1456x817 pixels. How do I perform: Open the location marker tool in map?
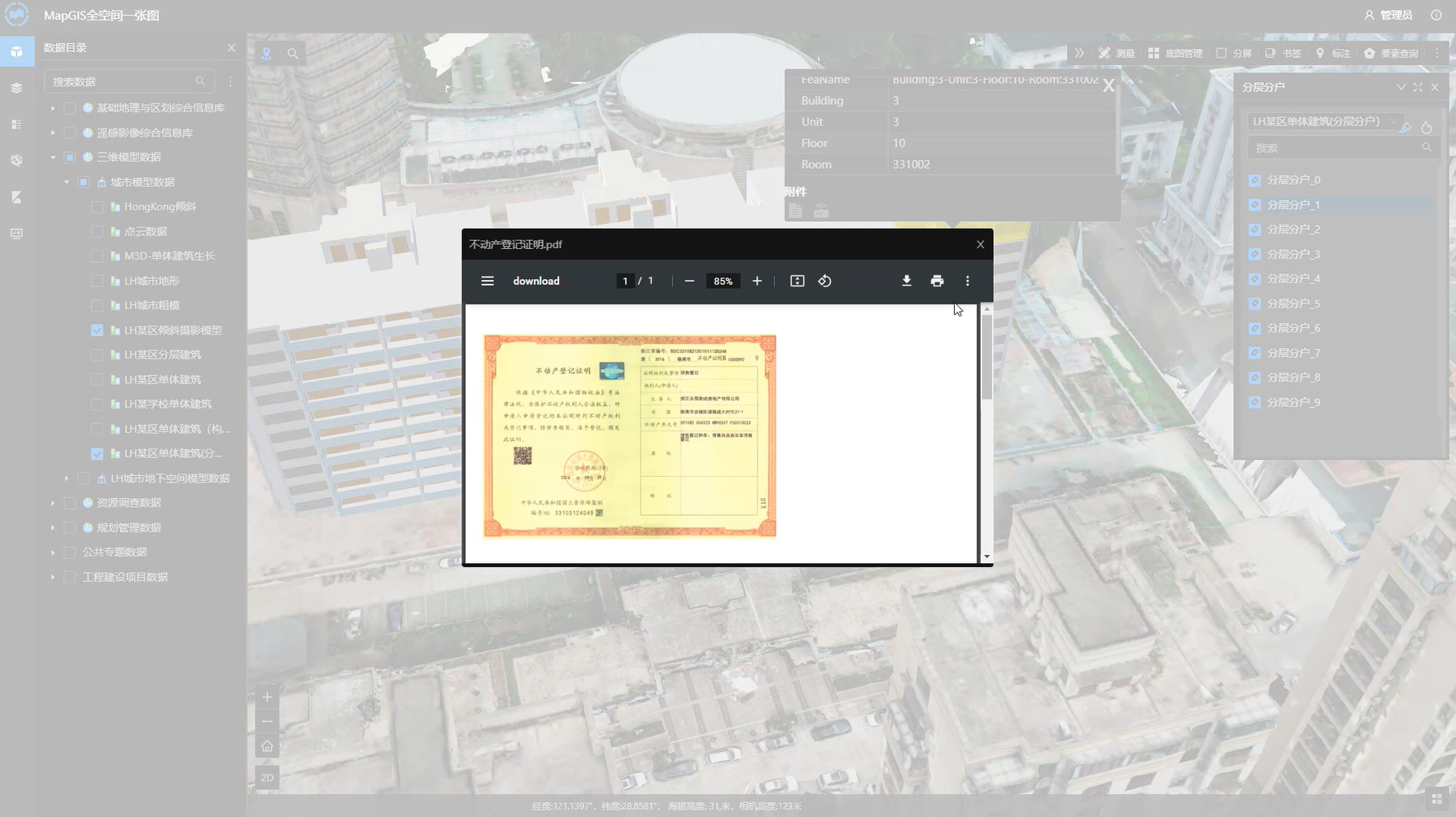pos(266,54)
